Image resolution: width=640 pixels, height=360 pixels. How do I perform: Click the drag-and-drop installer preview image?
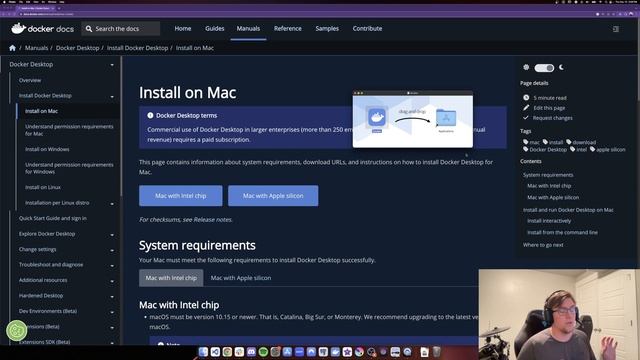[413, 119]
